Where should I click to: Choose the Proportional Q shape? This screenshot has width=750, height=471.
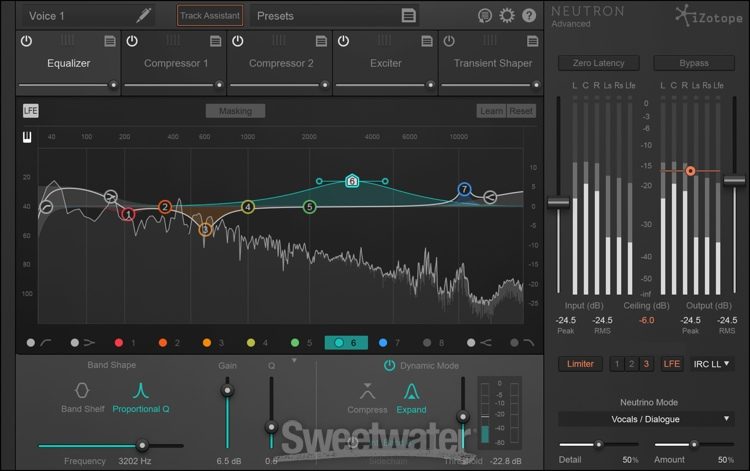coord(141,398)
